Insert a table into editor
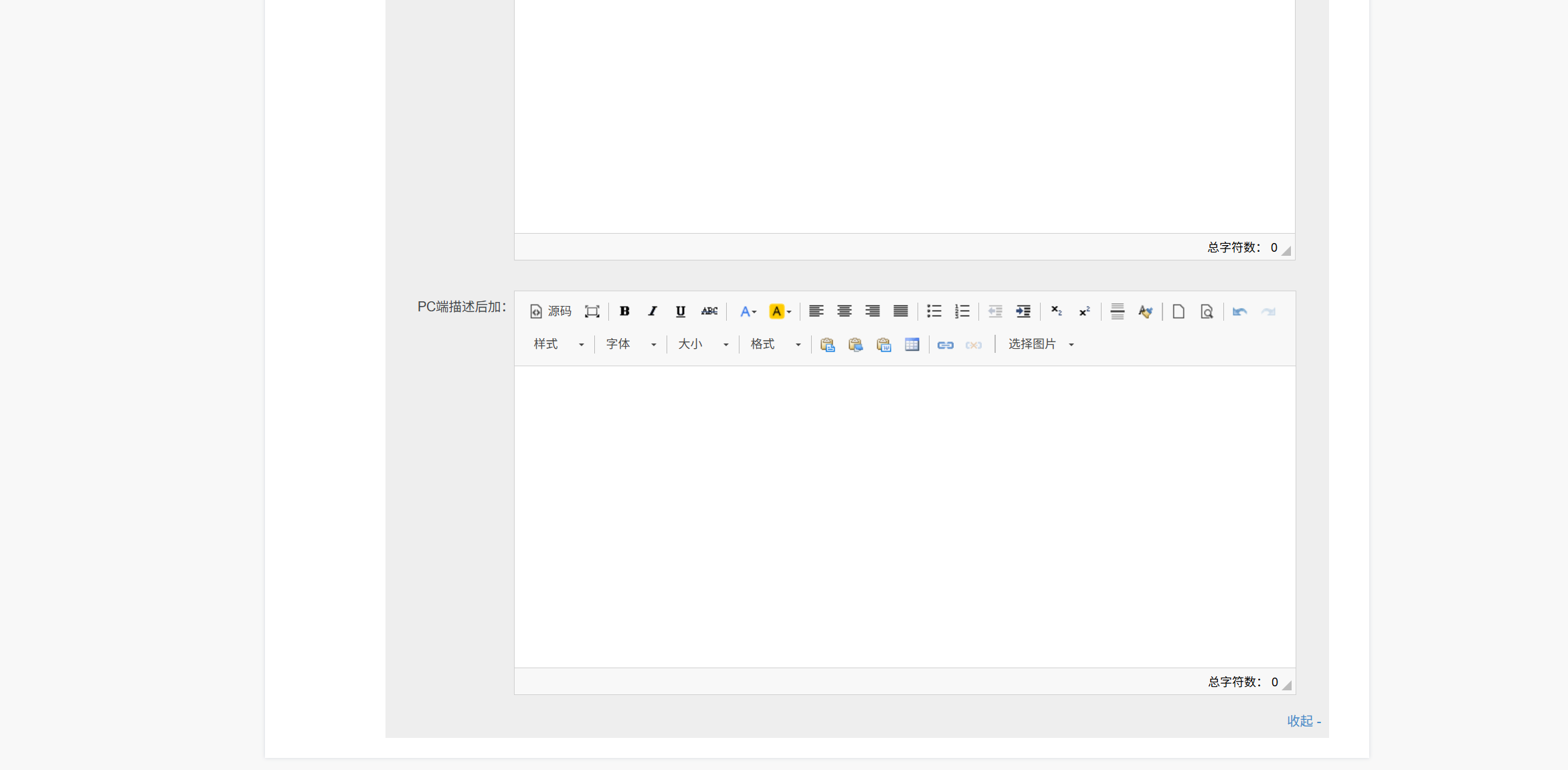 tap(911, 345)
